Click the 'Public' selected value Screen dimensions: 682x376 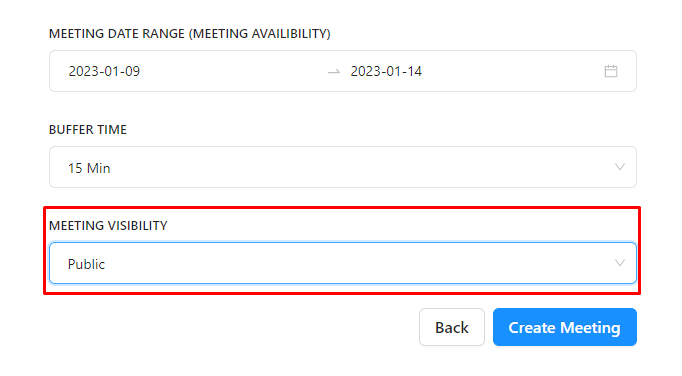point(86,264)
